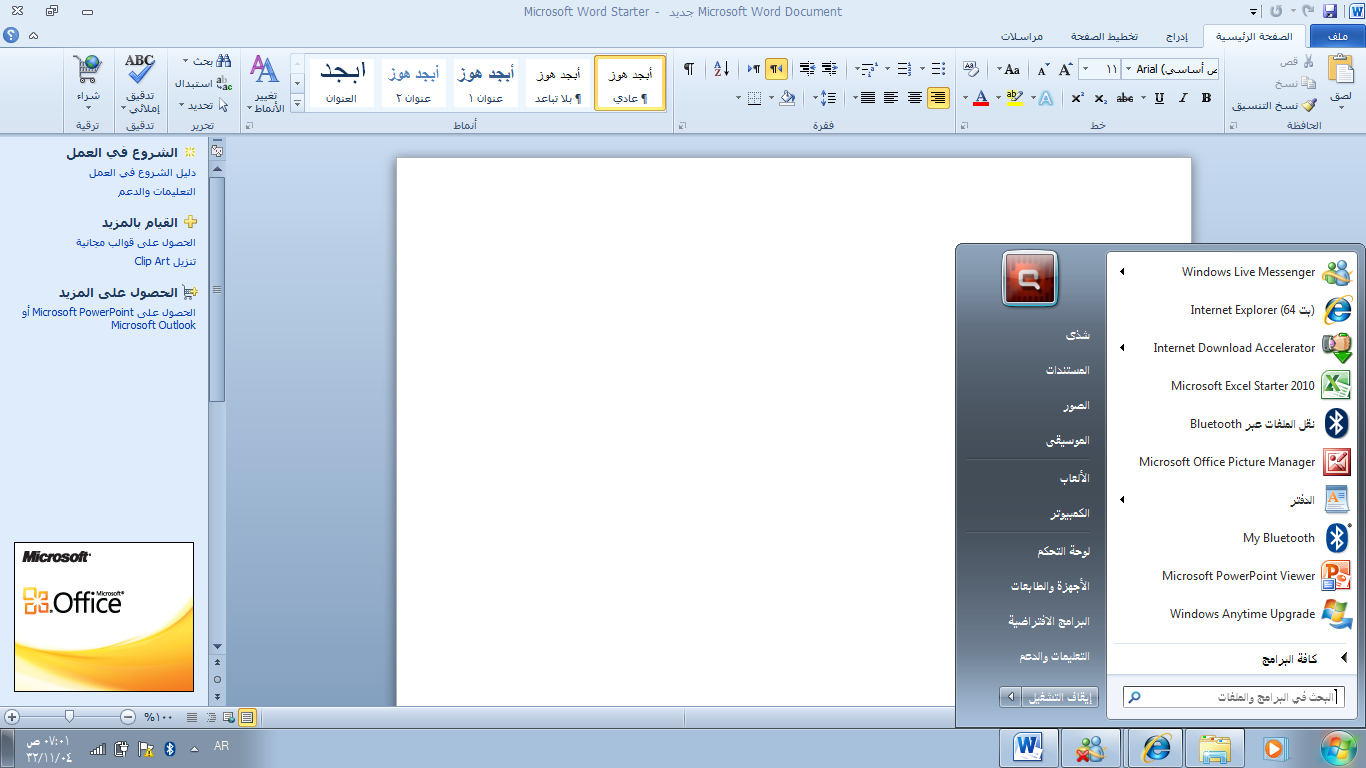Click the Shading paint bucket icon

pos(787,98)
